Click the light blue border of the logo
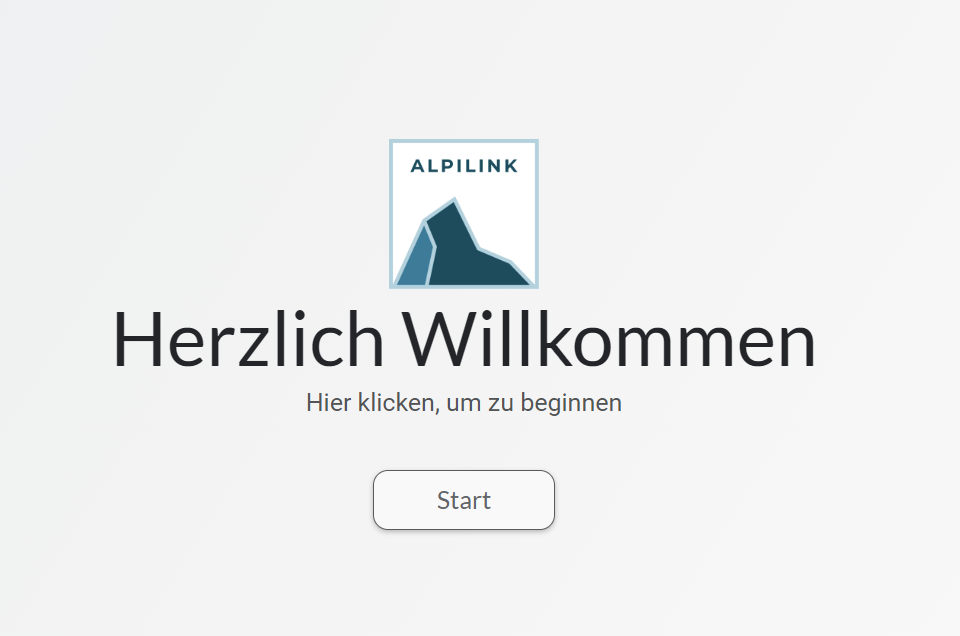The image size is (960, 636). pos(463,141)
